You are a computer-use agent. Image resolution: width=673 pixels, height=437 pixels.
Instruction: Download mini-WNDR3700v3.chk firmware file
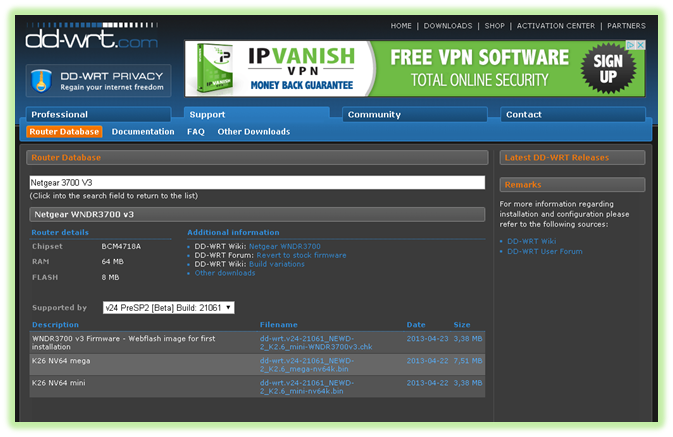coord(316,343)
